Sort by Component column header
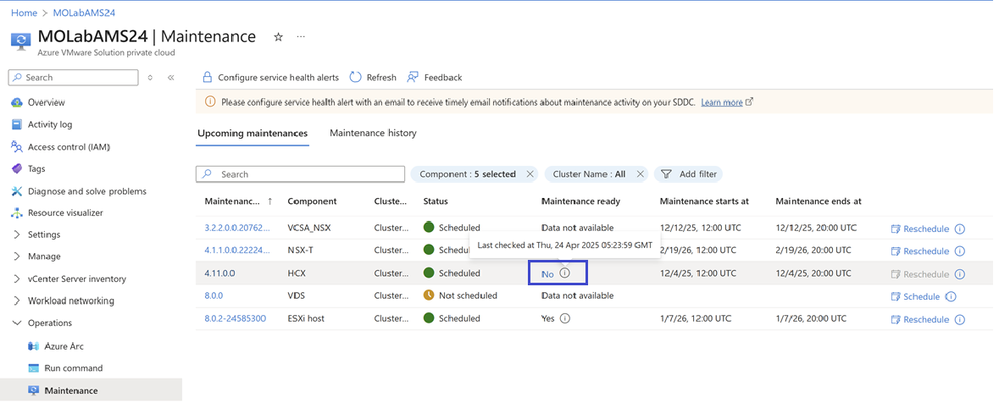The image size is (999, 413). pyautogui.click(x=312, y=201)
